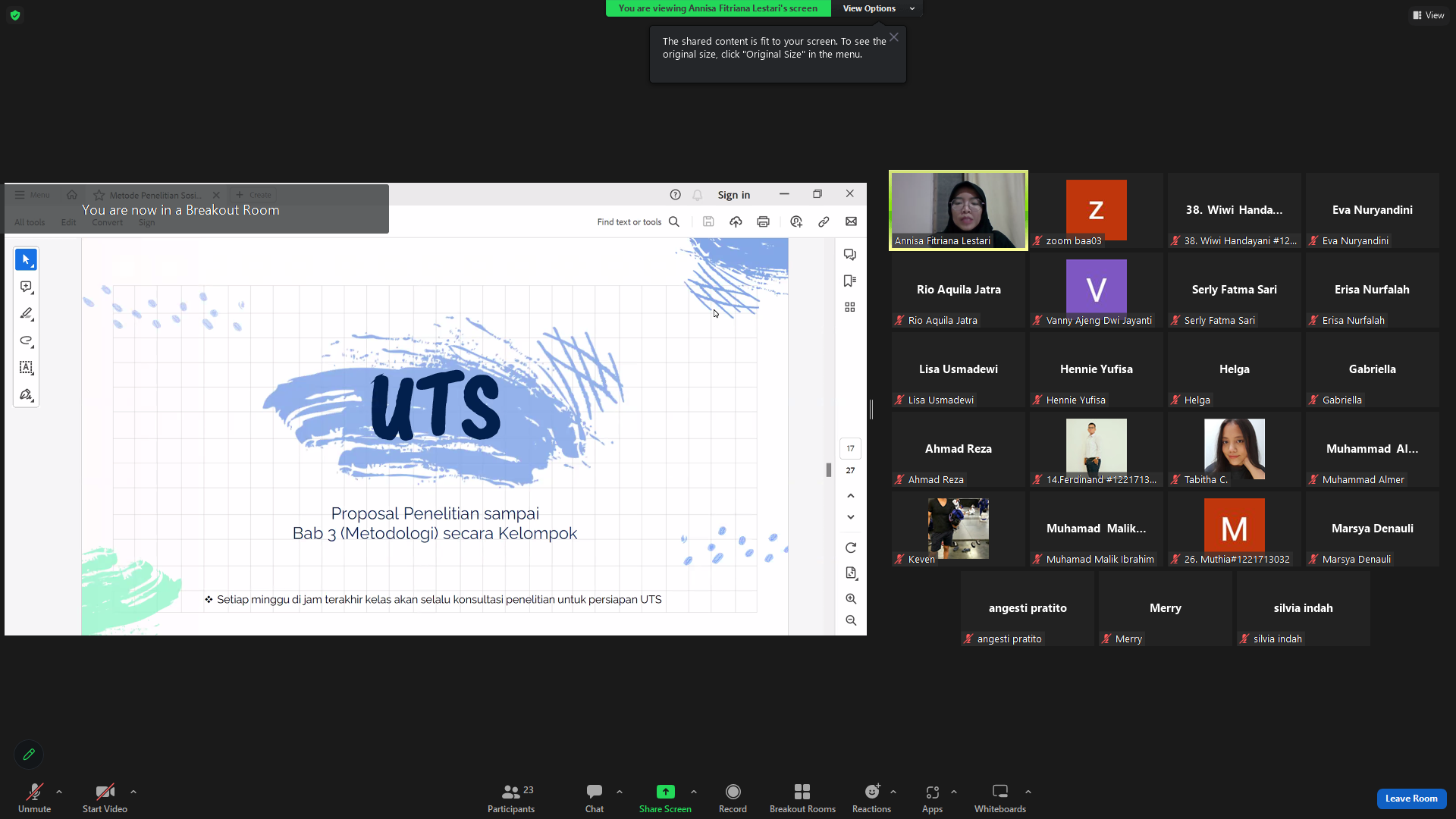Expand Apps options arrow
Viewport: 1456px width, 819px height.
pos(954,792)
